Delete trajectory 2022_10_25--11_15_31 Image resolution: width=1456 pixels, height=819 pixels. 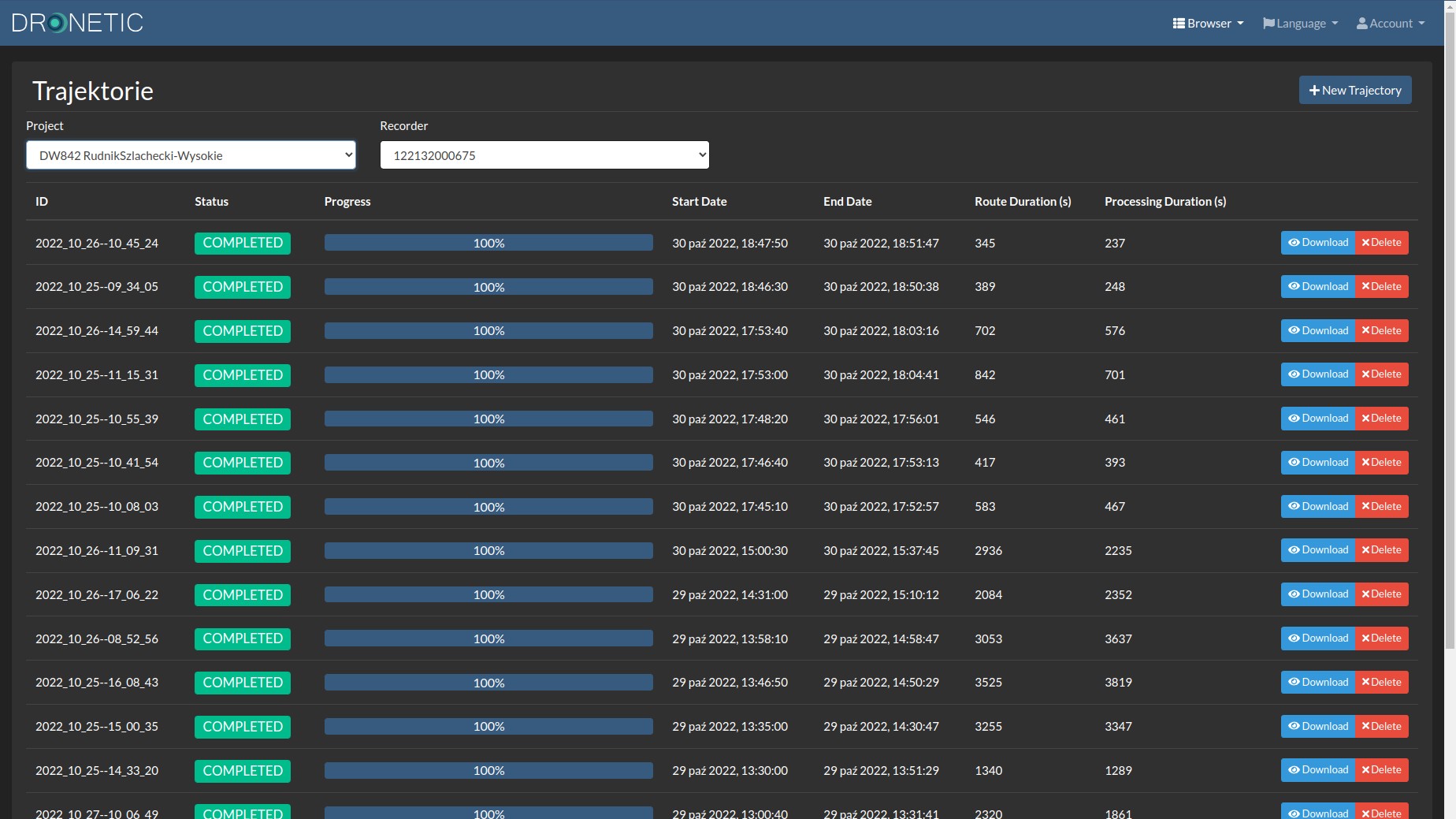[1382, 374]
